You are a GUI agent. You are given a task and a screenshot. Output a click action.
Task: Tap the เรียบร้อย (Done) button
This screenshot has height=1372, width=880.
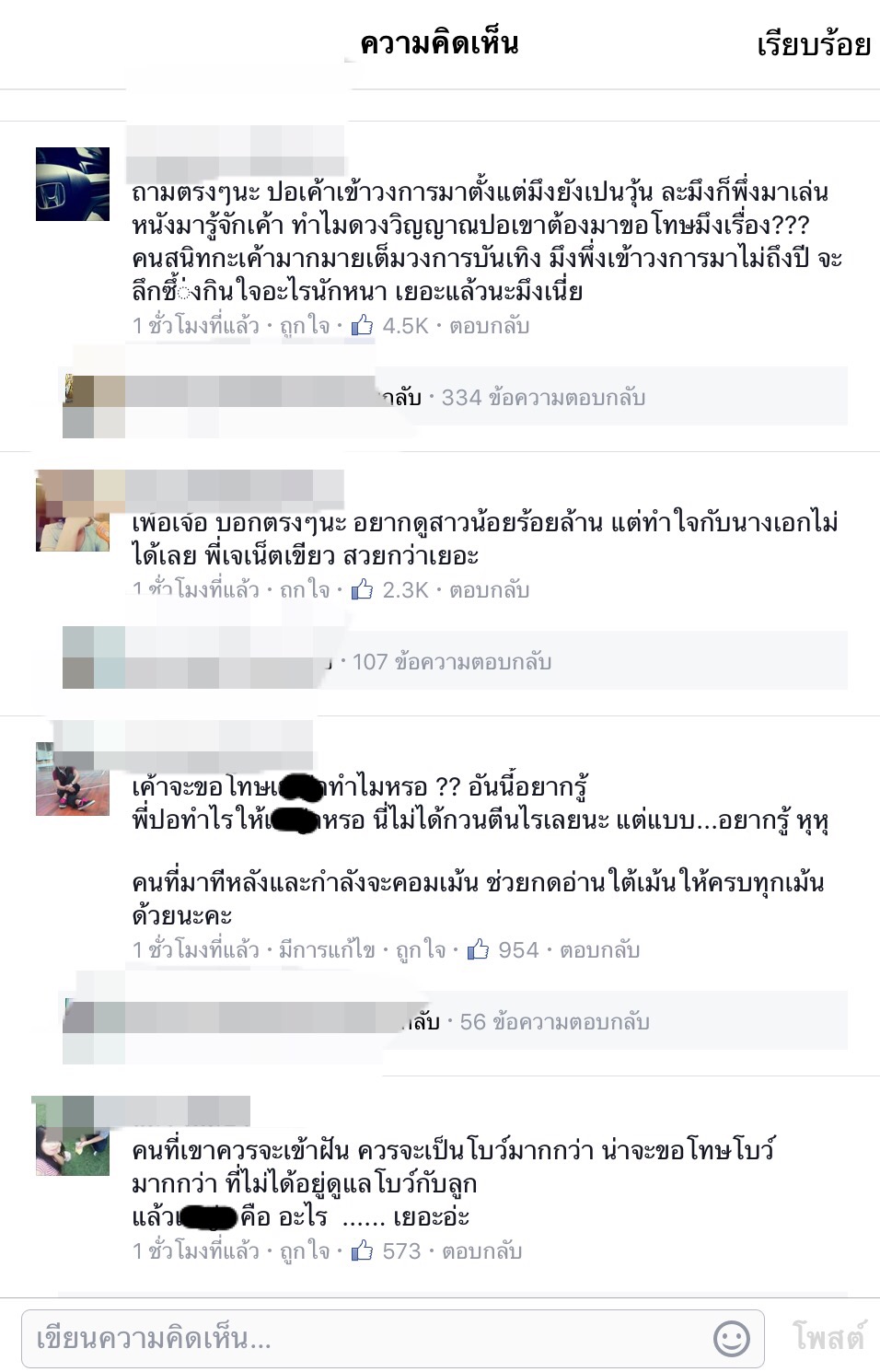(x=813, y=44)
